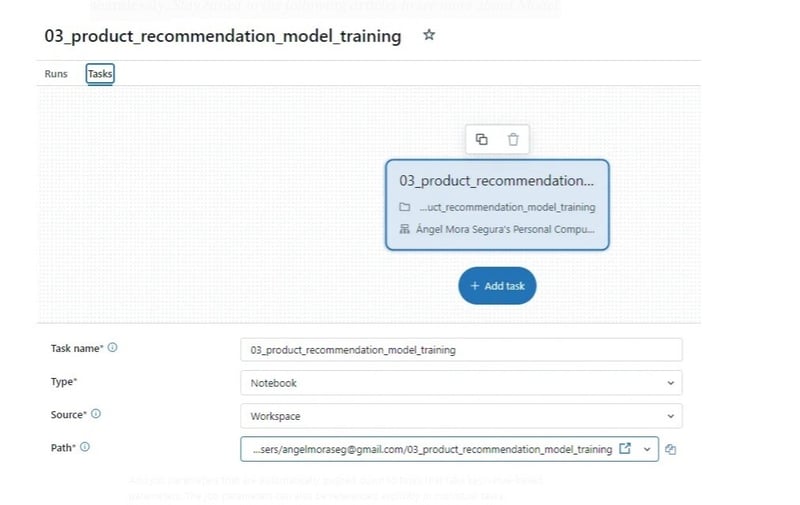Click the job title 03_product_recommendation_model_training

[223, 36]
